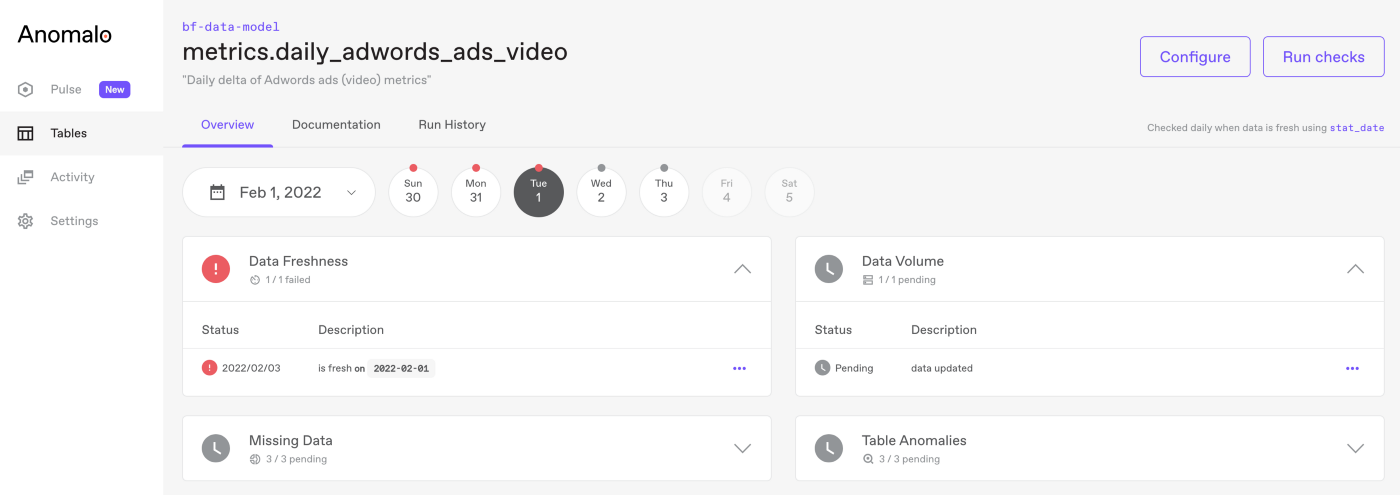Collapse the Data Volume section

tap(1355, 269)
